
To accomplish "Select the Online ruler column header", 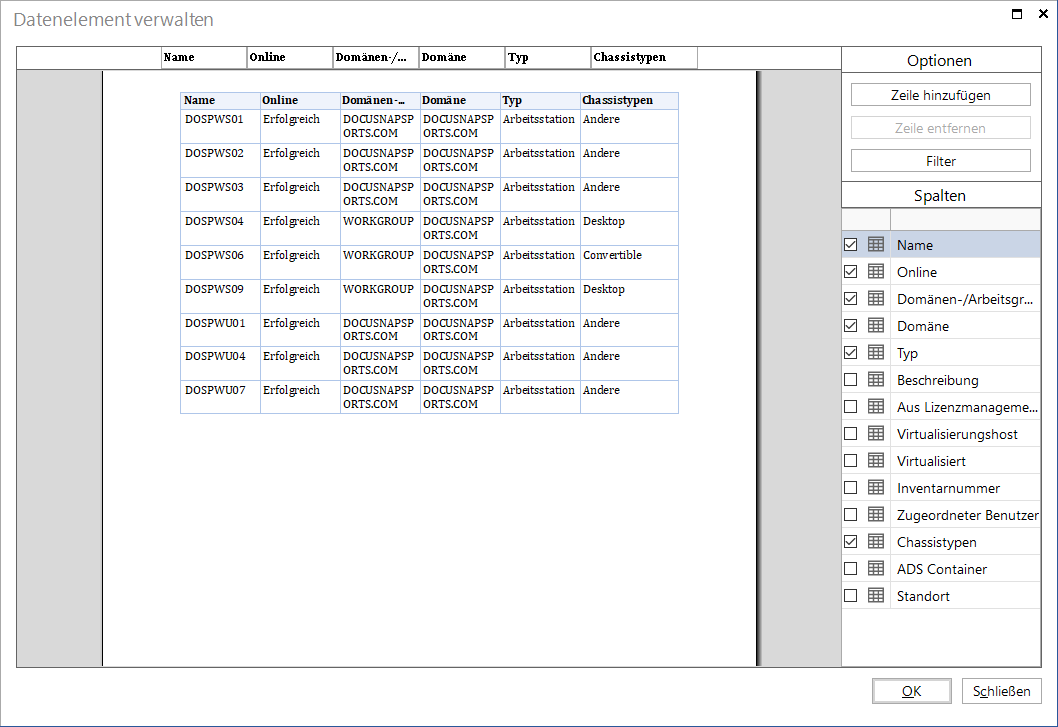I will click(290, 57).
